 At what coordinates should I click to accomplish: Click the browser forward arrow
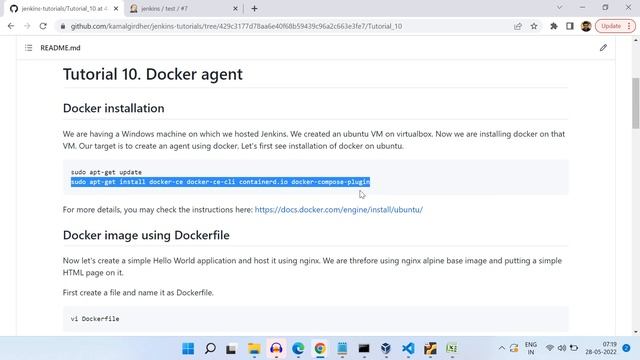[27, 26]
